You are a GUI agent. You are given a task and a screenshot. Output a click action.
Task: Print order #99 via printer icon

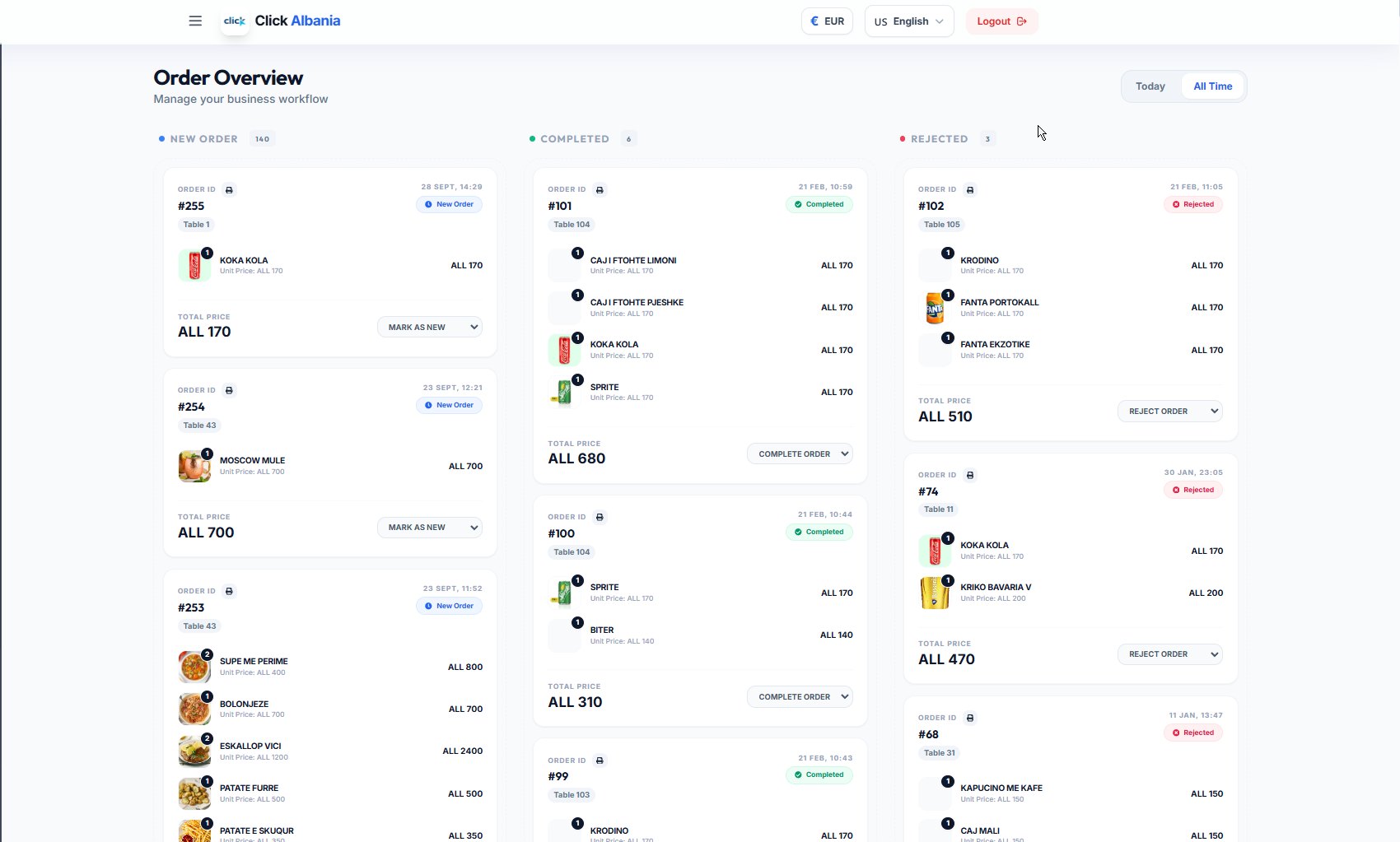coord(600,761)
